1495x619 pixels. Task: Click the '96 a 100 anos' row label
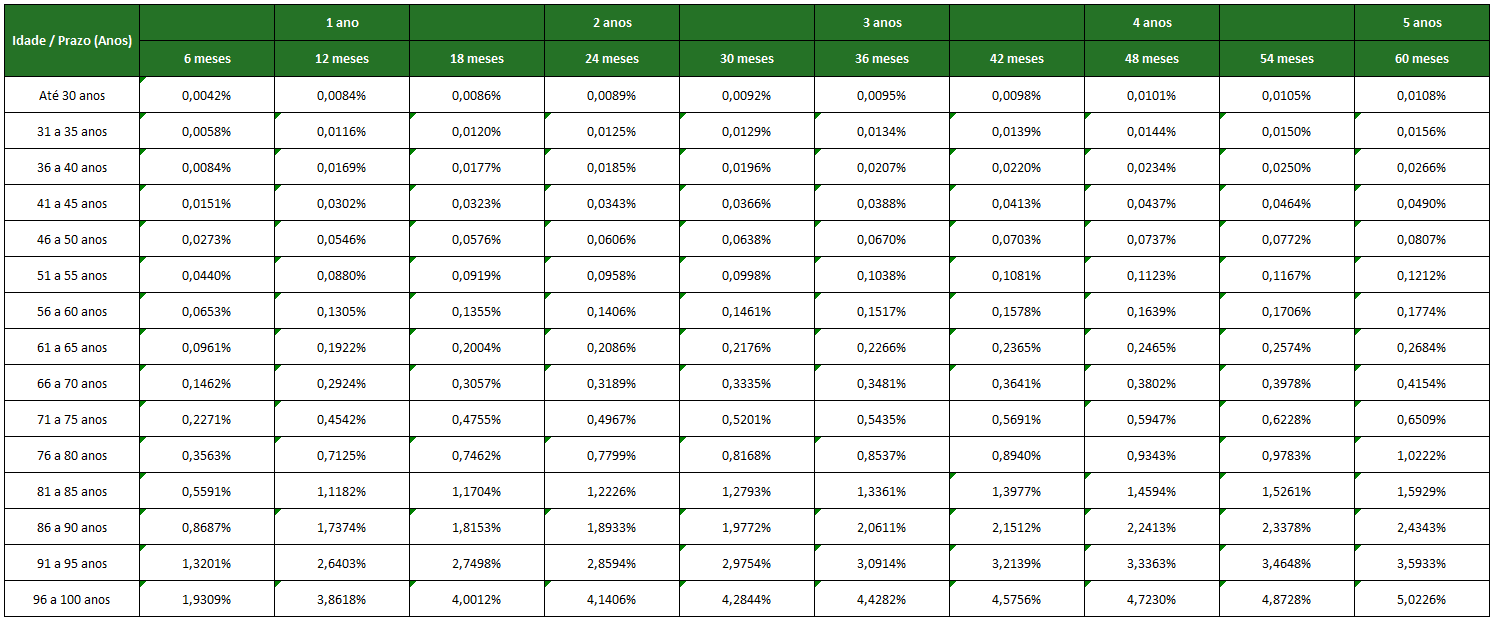(72, 599)
